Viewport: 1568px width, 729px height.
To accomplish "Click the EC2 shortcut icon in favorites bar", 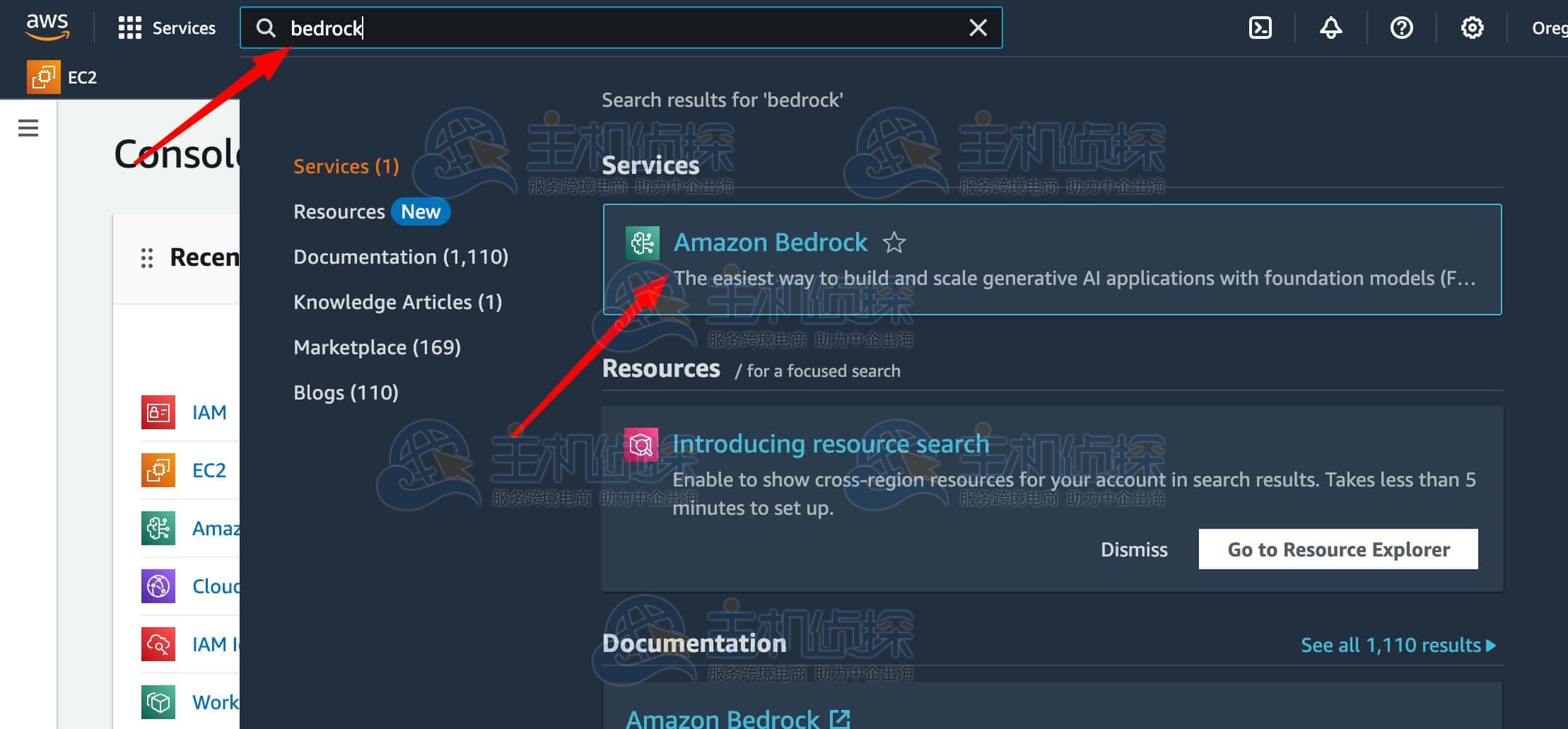I will click(42, 77).
